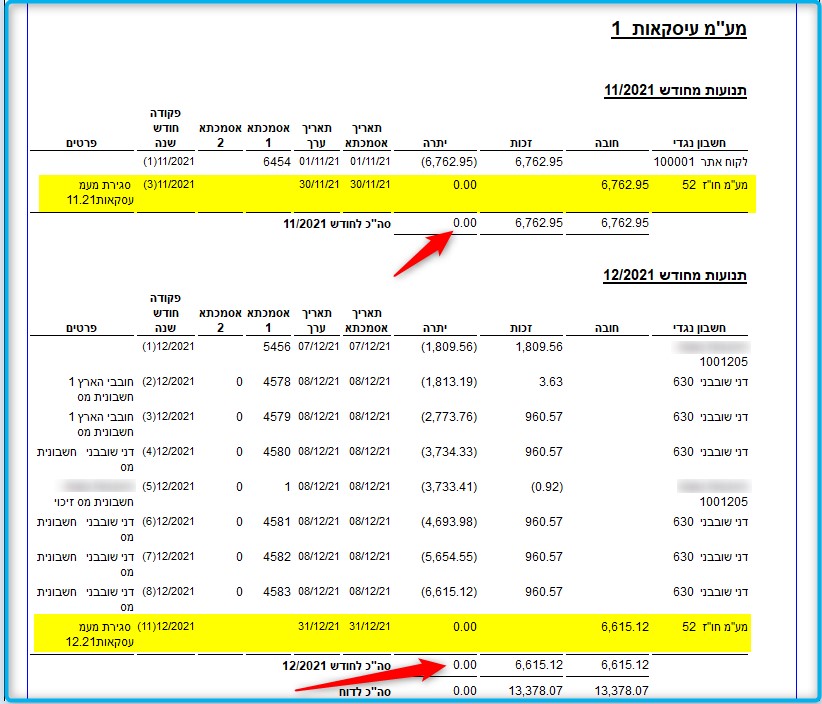Click the label "סה"כ לחודש 12/2021"

[x=337, y=666]
